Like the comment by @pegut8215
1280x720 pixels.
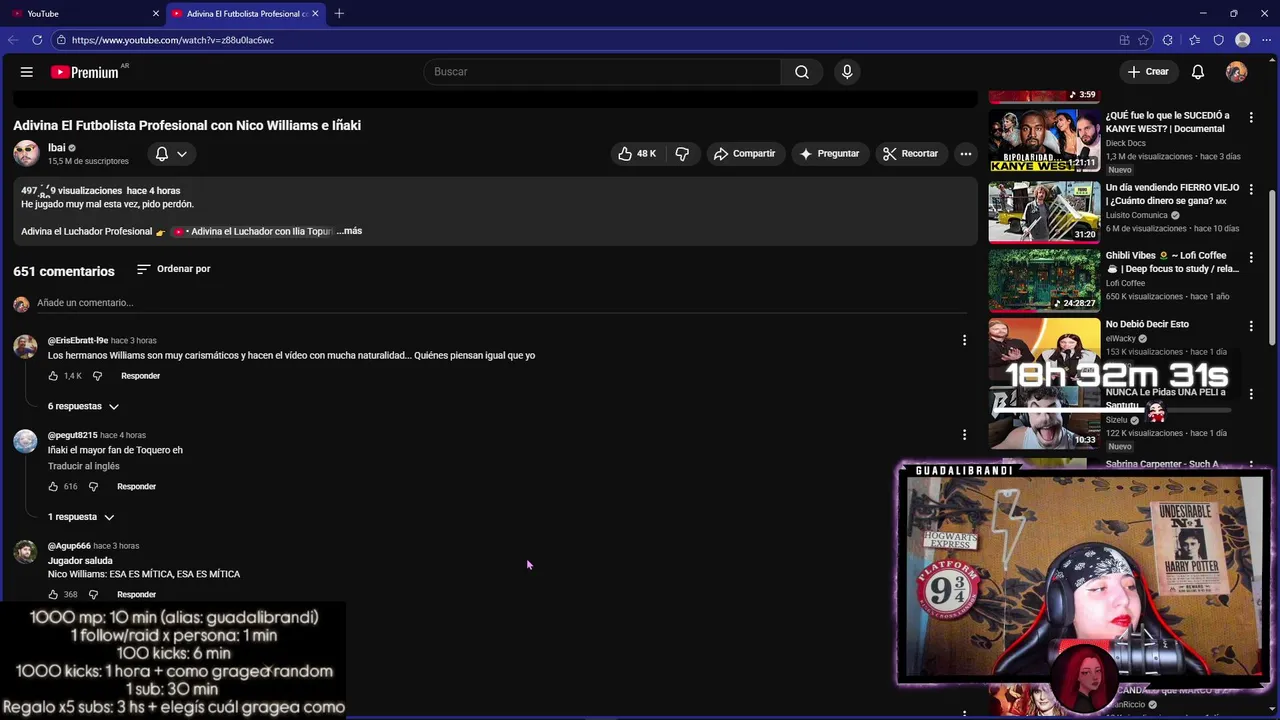coord(53,487)
